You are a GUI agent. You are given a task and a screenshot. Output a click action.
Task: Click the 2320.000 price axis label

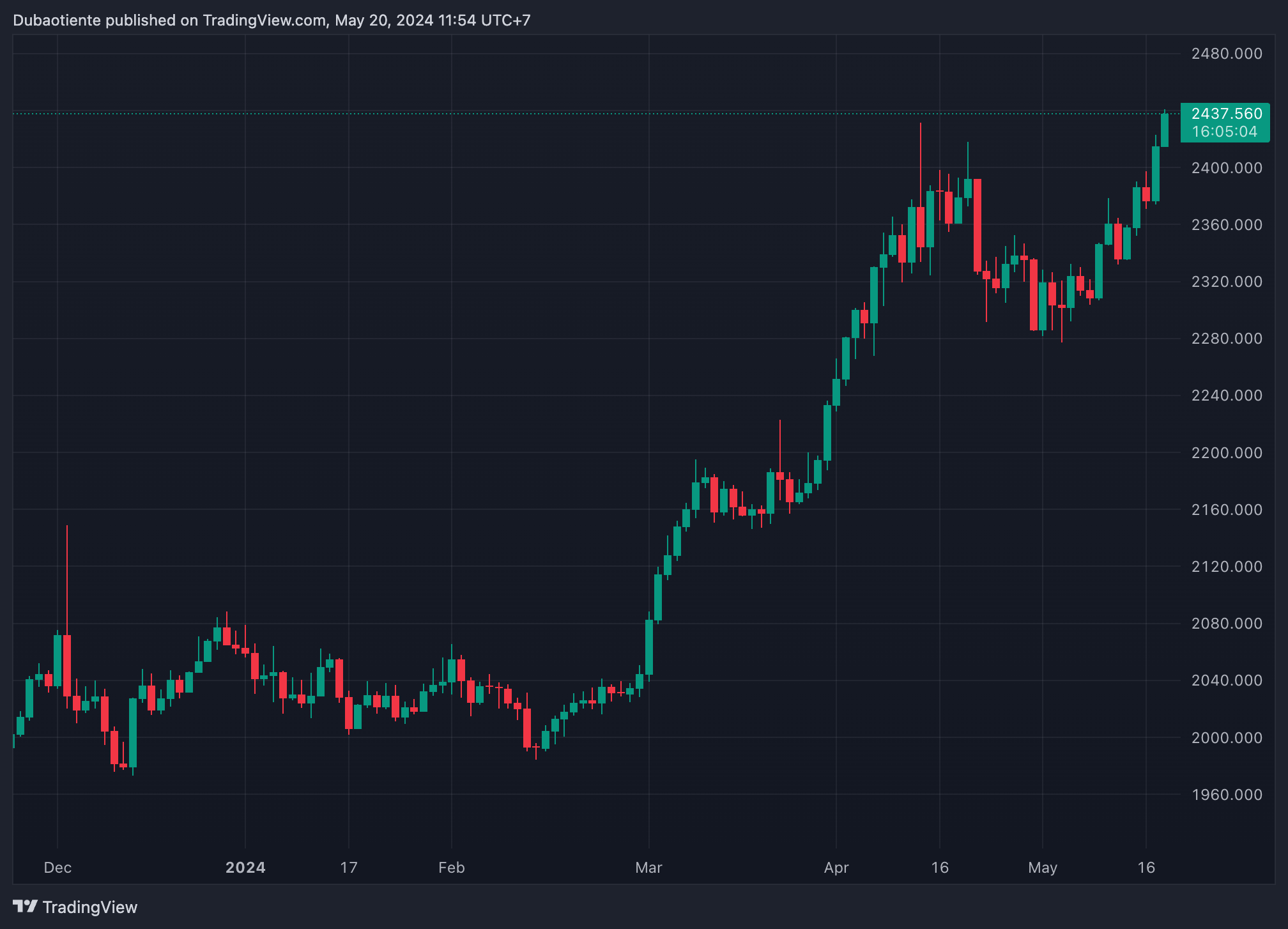[1227, 282]
